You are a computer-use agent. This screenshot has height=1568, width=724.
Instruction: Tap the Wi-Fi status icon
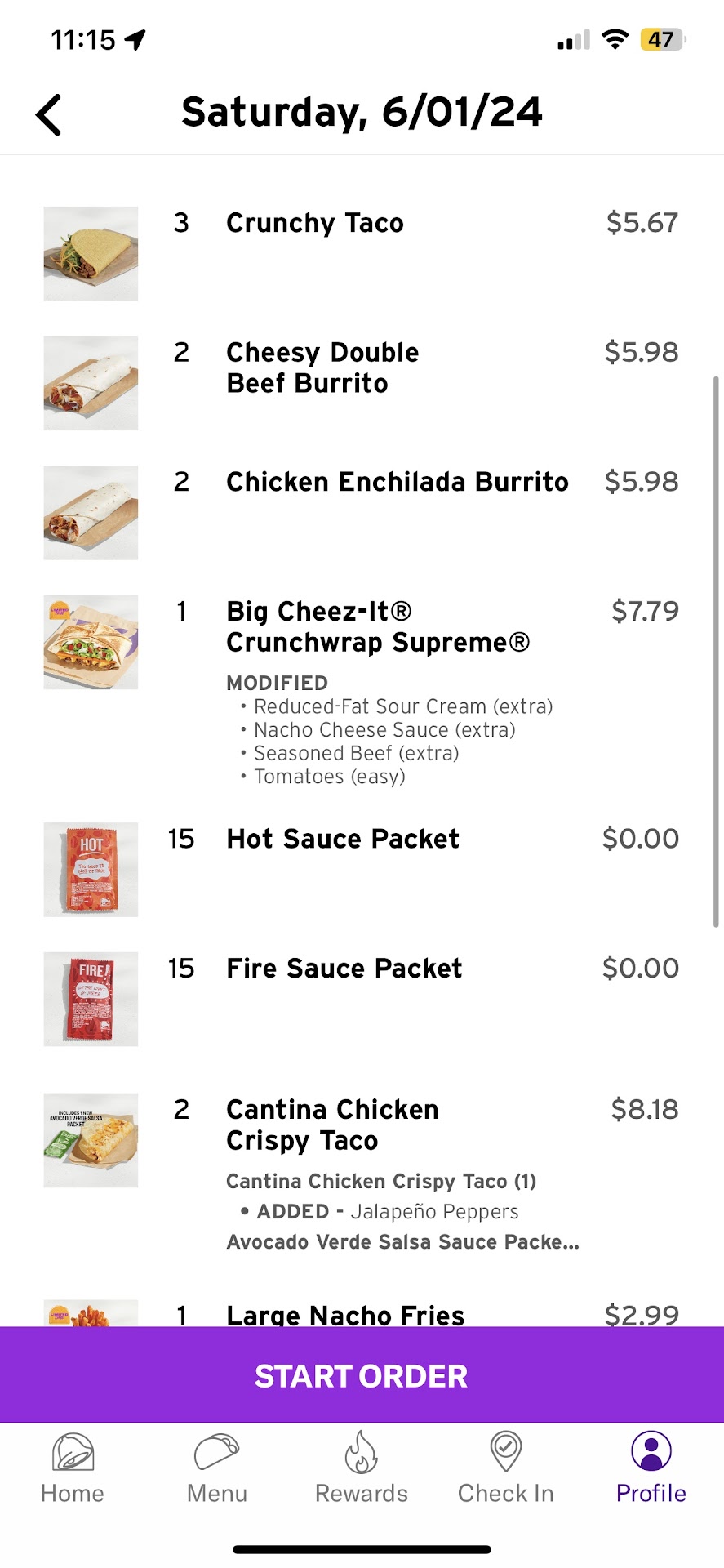tap(615, 39)
